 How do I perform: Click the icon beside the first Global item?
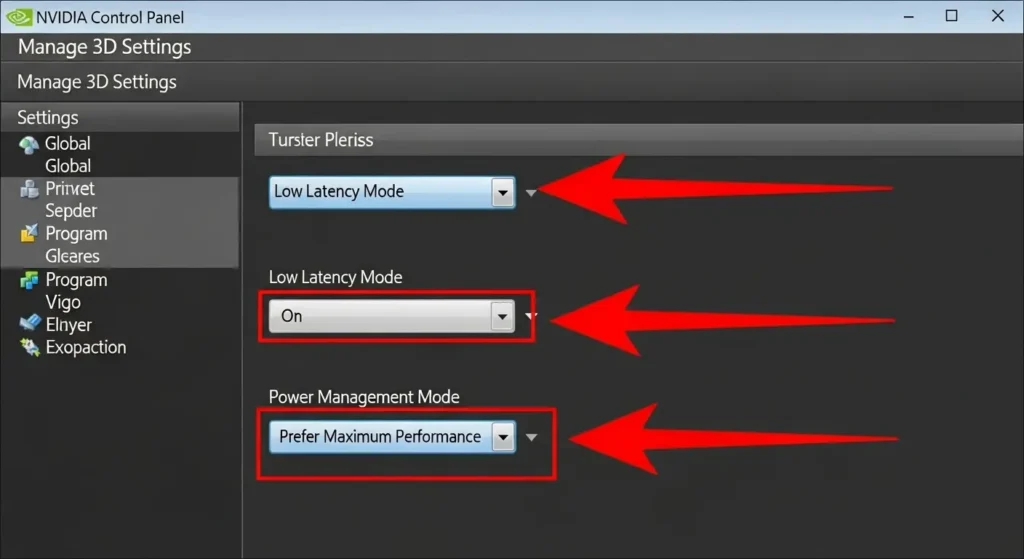(x=29, y=144)
